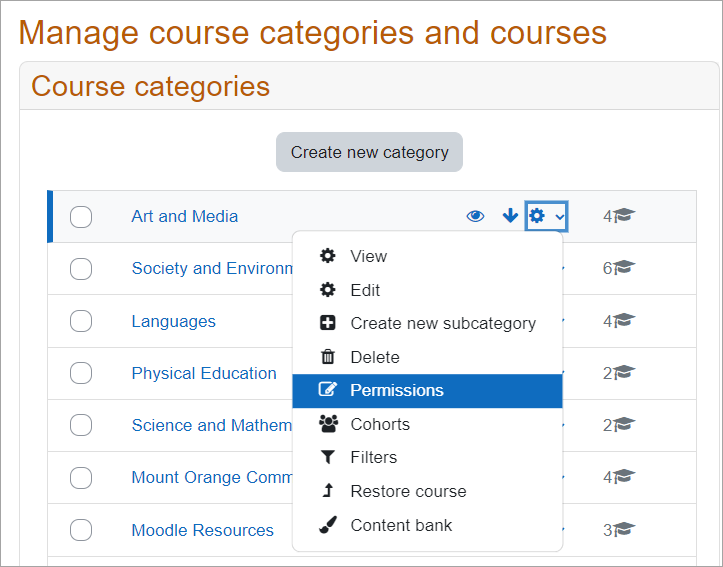Tick the Languages category checkbox
The image size is (723, 567).
click(x=81, y=322)
